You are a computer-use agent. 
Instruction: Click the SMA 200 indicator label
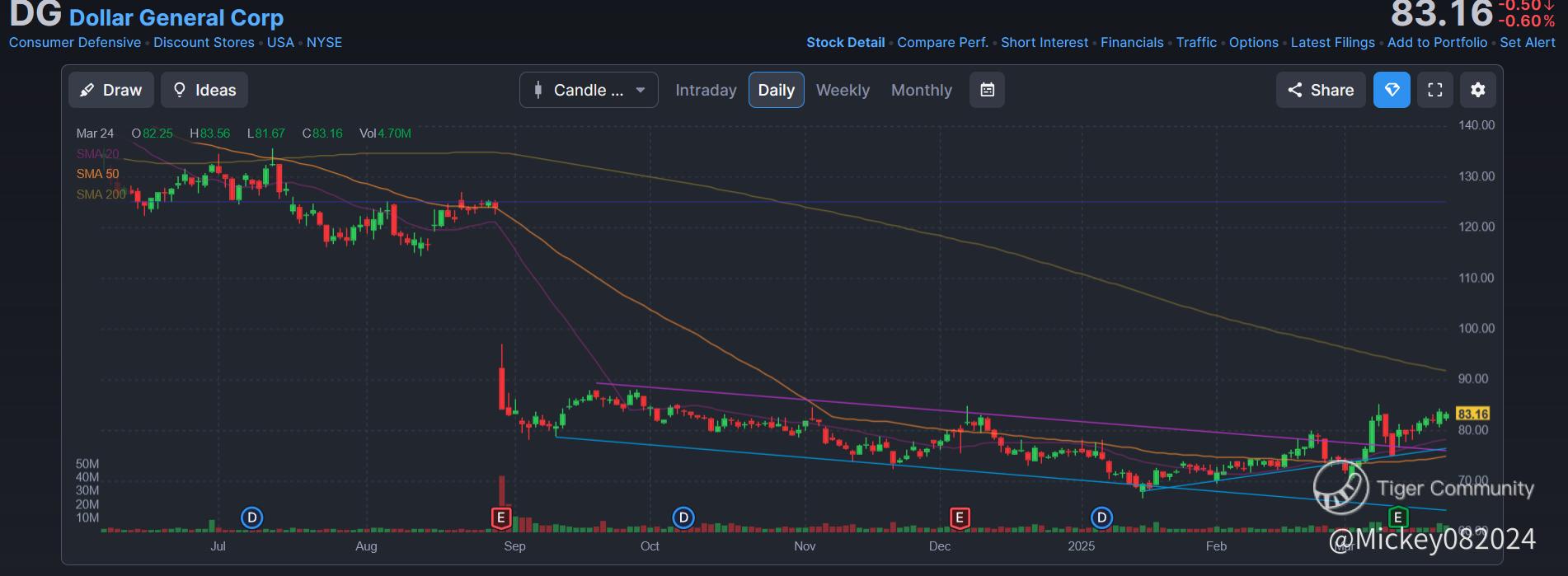[x=101, y=194]
